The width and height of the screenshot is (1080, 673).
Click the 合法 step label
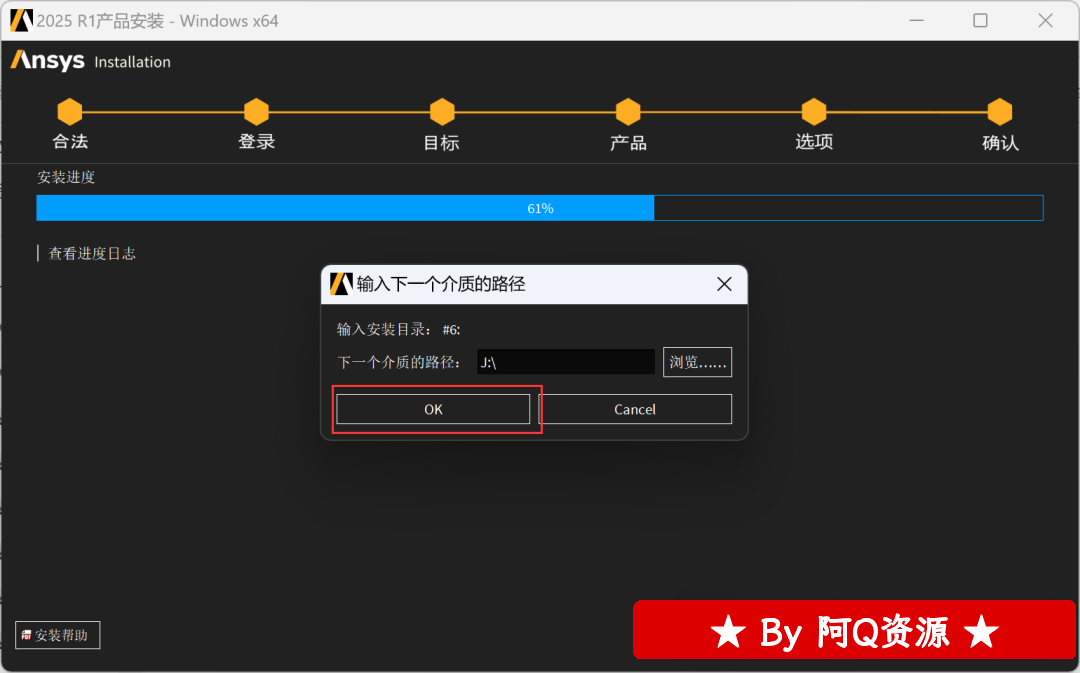point(70,142)
